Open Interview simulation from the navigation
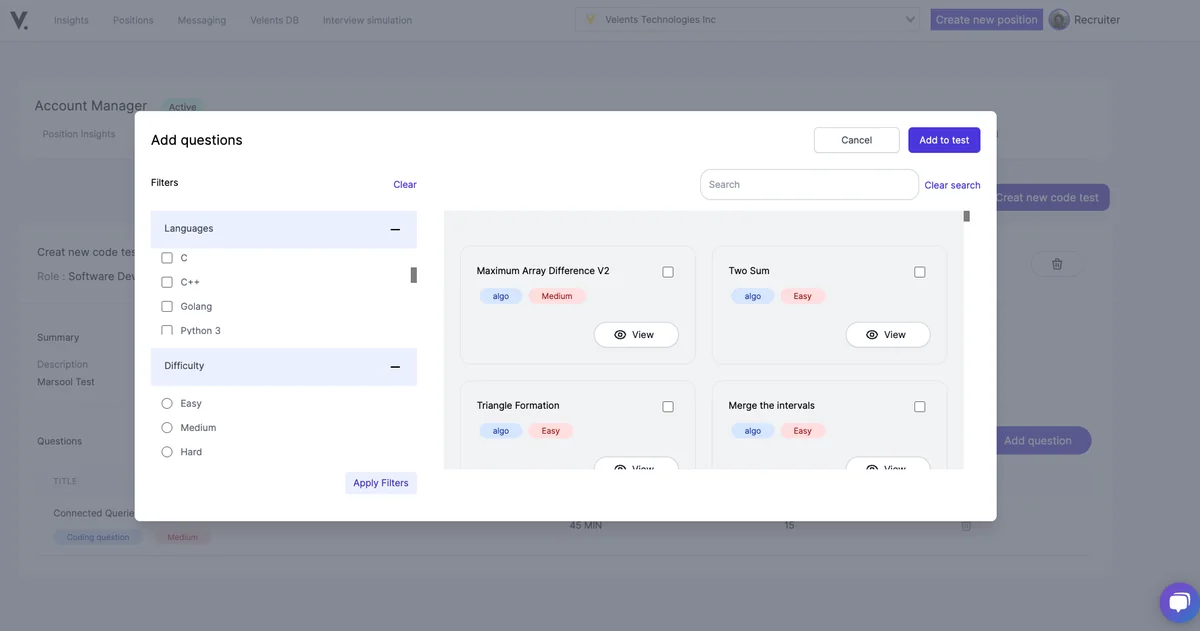Screen dimensions: 1200x631 point(367,20)
